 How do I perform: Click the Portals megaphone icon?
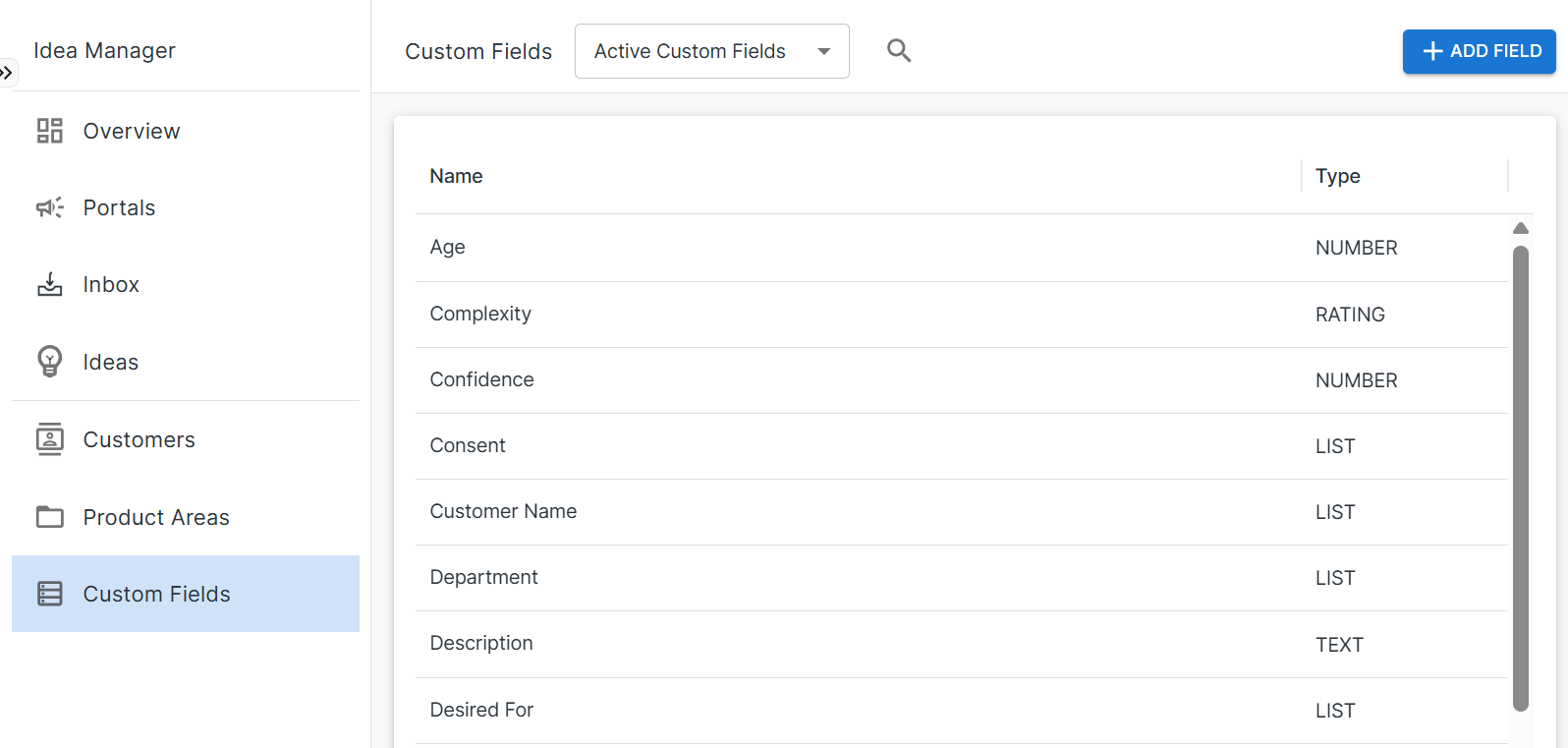point(49,207)
